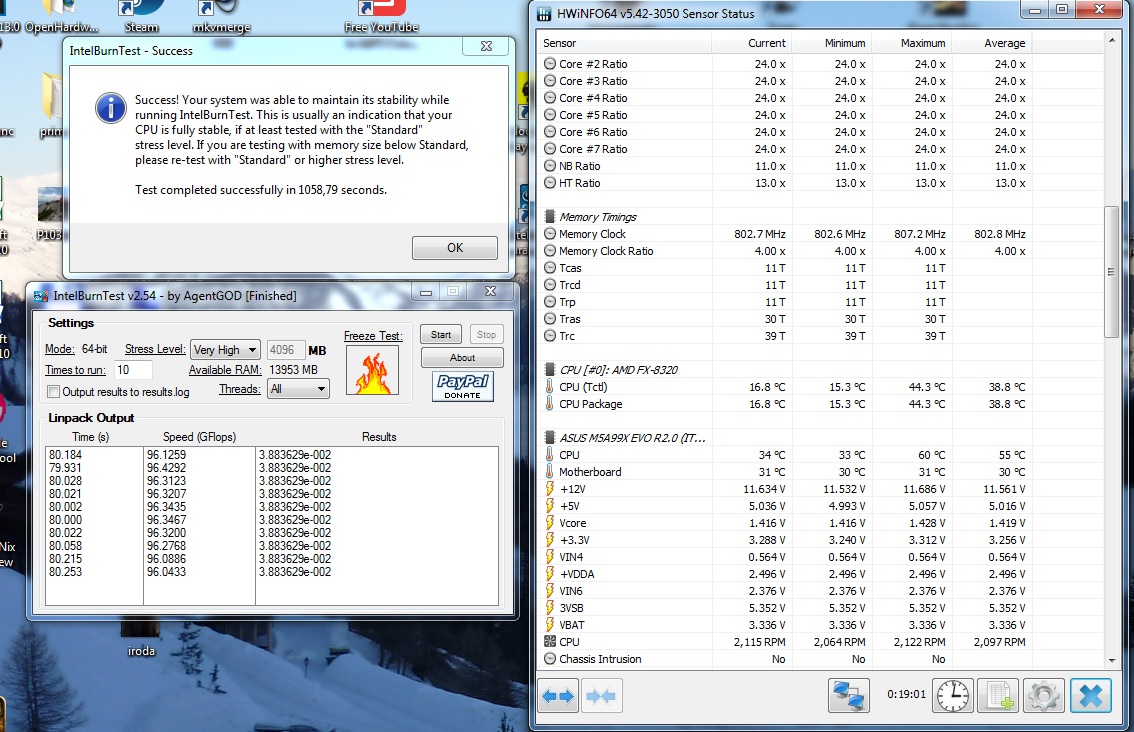This screenshot has width=1134, height=732.
Task: Click the scroll up arrow in HWiNFO
Action: [1112, 40]
